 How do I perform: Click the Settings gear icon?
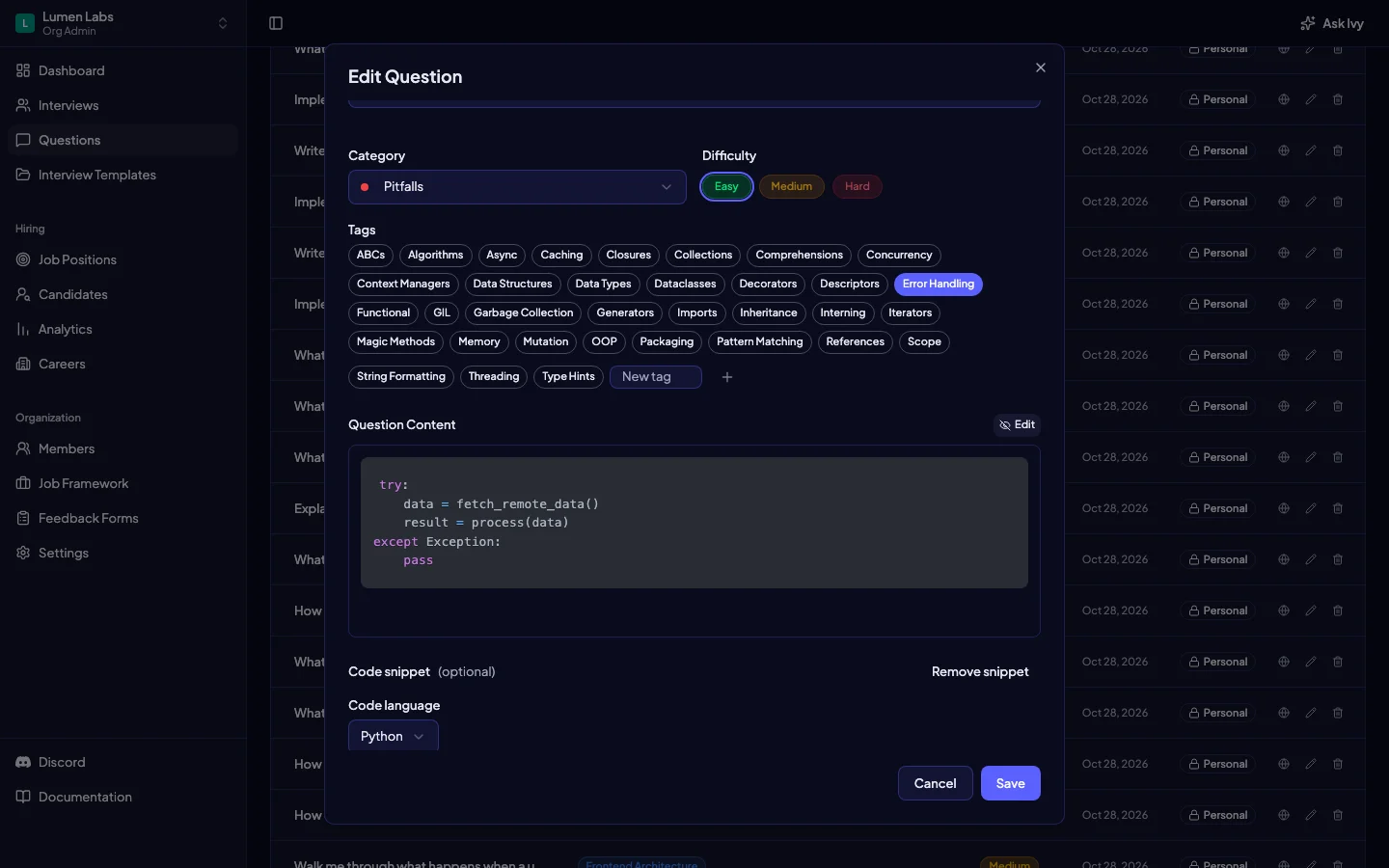[23, 553]
